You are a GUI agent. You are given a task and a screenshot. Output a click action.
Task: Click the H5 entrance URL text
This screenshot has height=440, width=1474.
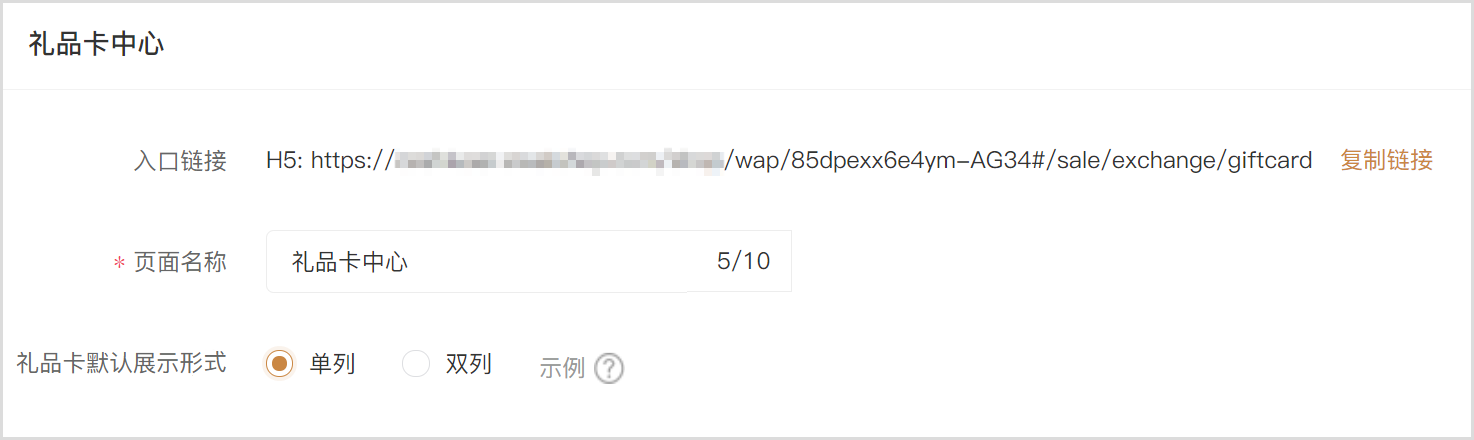pyautogui.click(x=789, y=160)
